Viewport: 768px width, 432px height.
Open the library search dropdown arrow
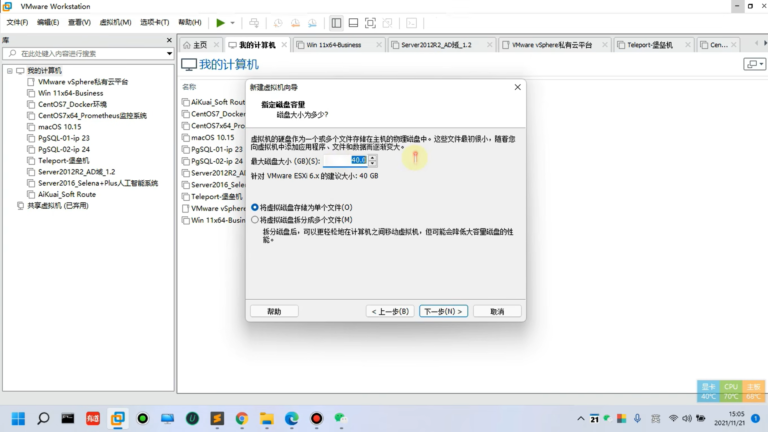(x=169, y=53)
